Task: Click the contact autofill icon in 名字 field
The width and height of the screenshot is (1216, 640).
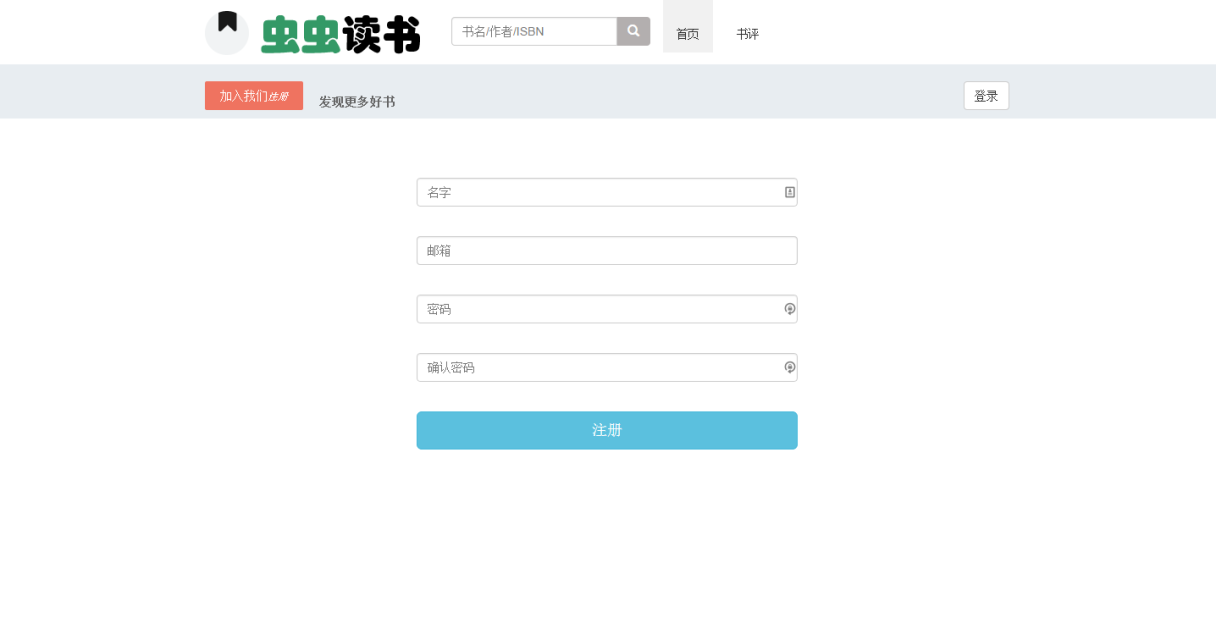Action: [789, 192]
